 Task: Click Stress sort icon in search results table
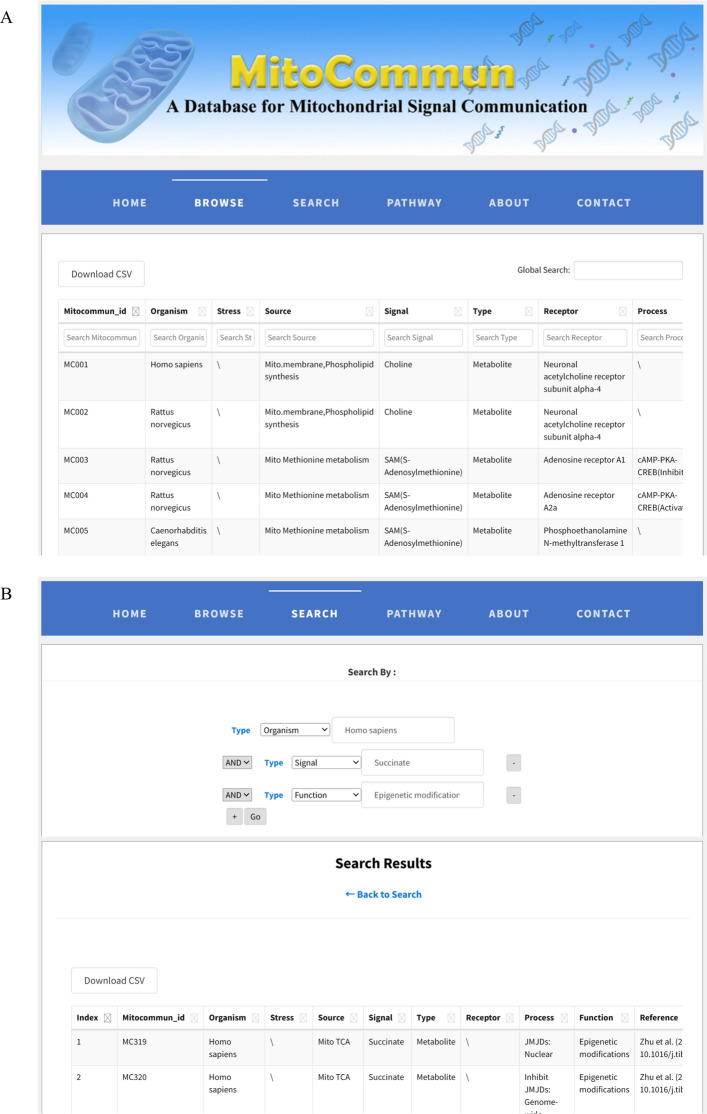(303, 1017)
